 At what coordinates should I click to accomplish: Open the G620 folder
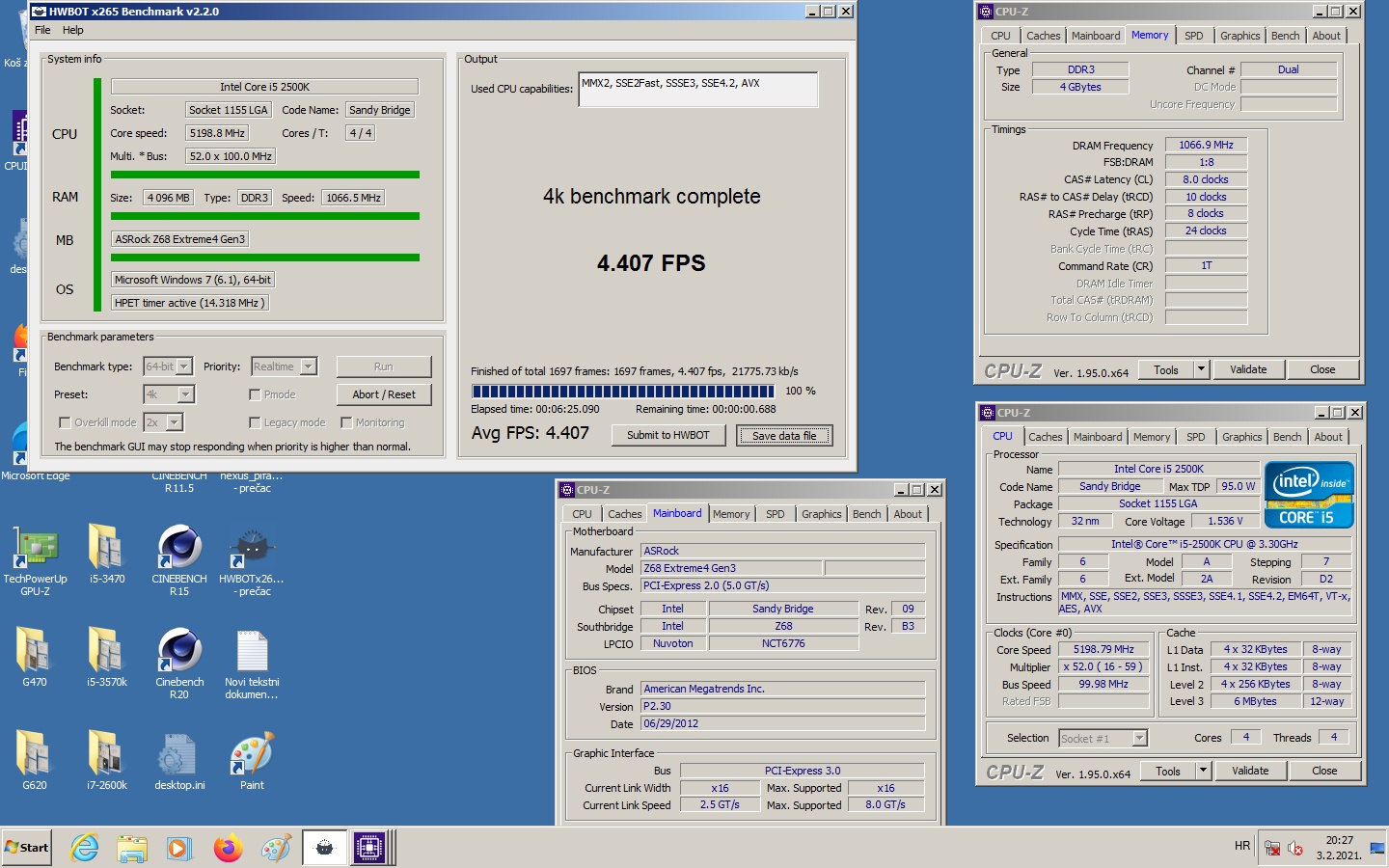coord(35,761)
